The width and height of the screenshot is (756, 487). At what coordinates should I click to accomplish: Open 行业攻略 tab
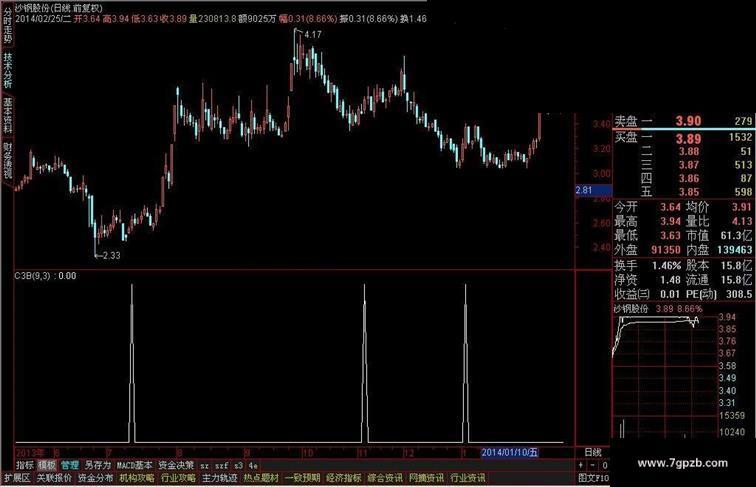tap(178, 478)
